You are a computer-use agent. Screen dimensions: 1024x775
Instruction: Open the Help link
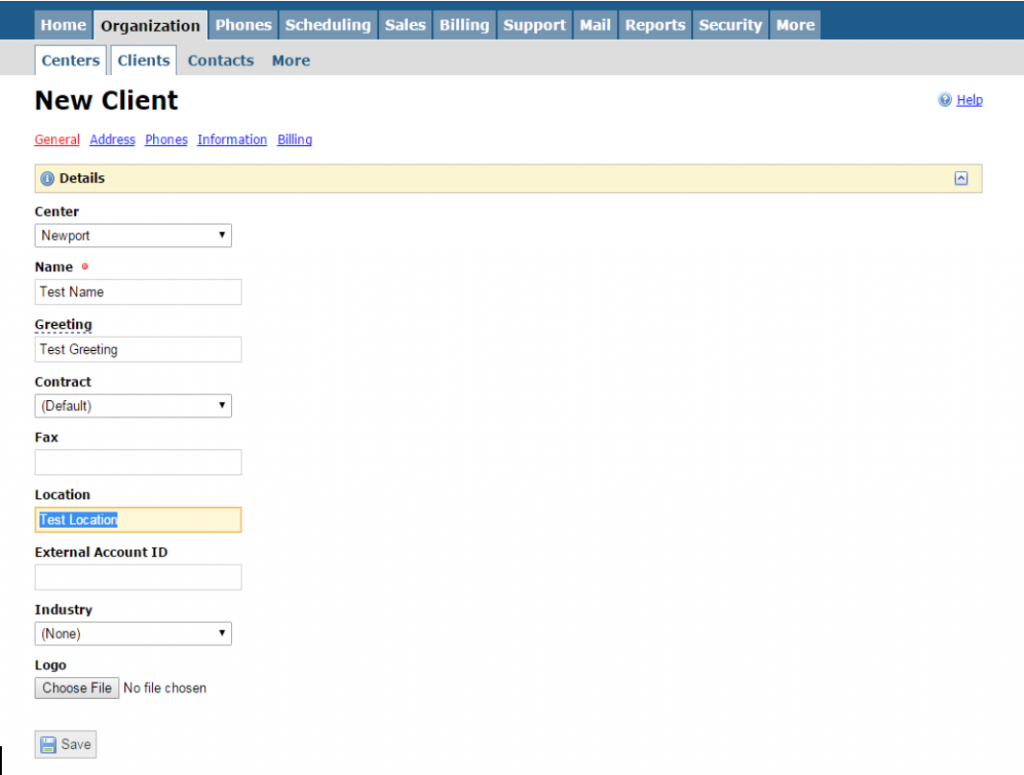(x=969, y=100)
